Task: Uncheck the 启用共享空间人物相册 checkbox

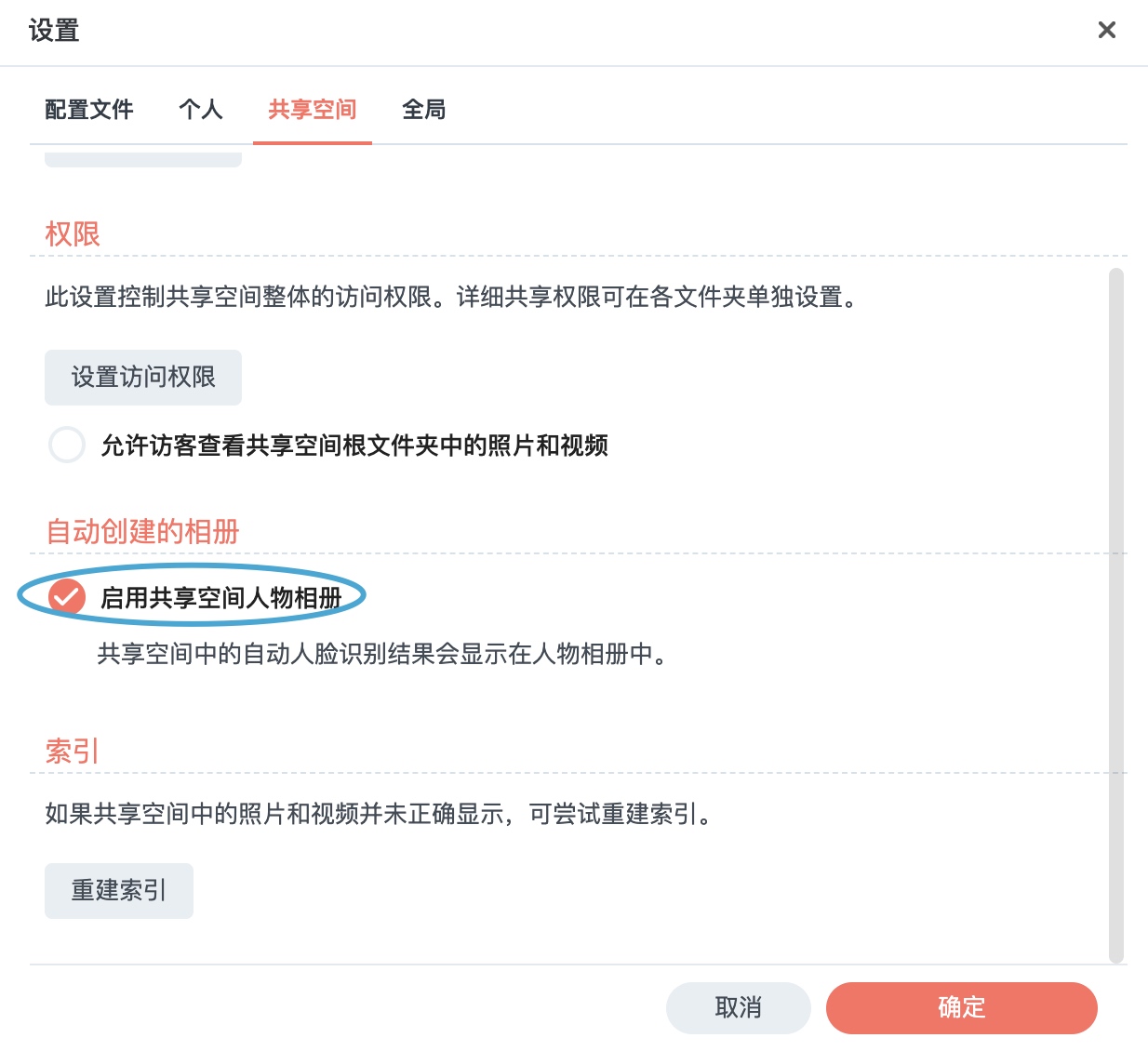Action: point(67,597)
